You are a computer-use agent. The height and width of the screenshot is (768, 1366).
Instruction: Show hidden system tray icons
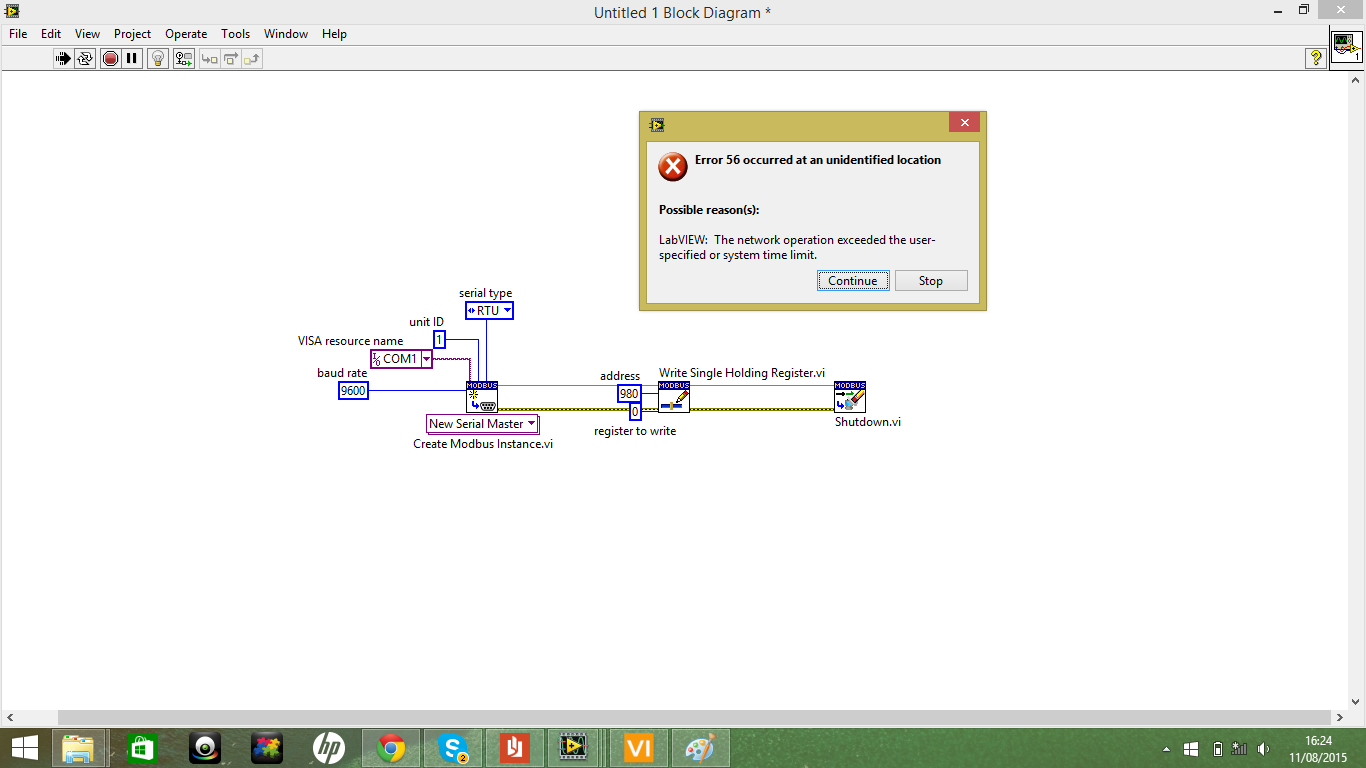[x=1167, y=749]
